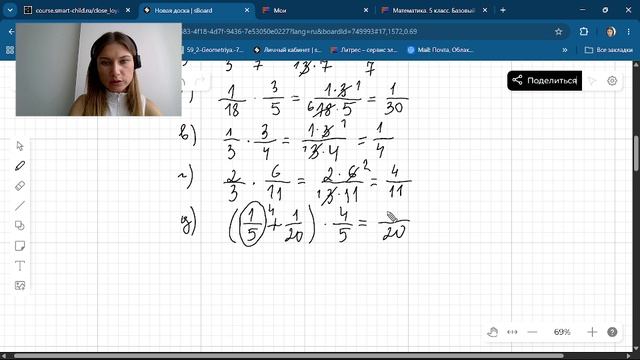Open the Литрес bookmark
This screenshot has height=360, width=640.
tap(364, 50)
